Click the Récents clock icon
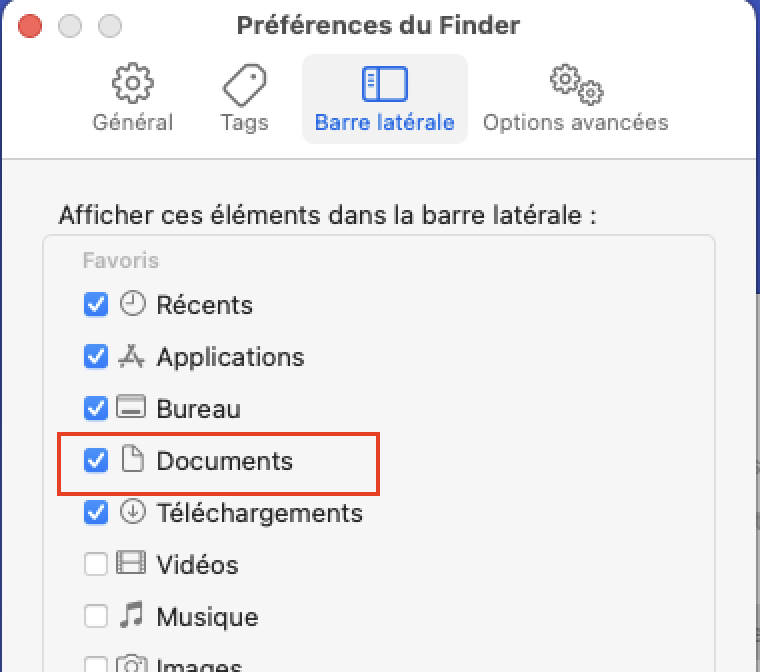Screen dimensions: 760x672 point(132,304)
